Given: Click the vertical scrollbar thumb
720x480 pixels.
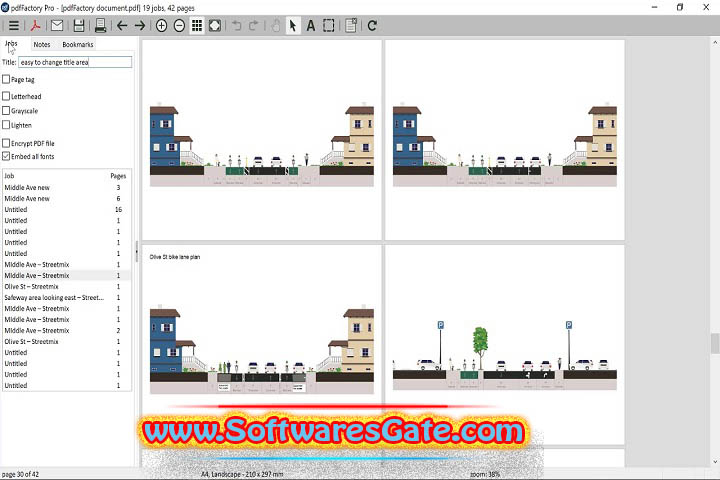Looking at the screenshot, I should coord(715,344).
